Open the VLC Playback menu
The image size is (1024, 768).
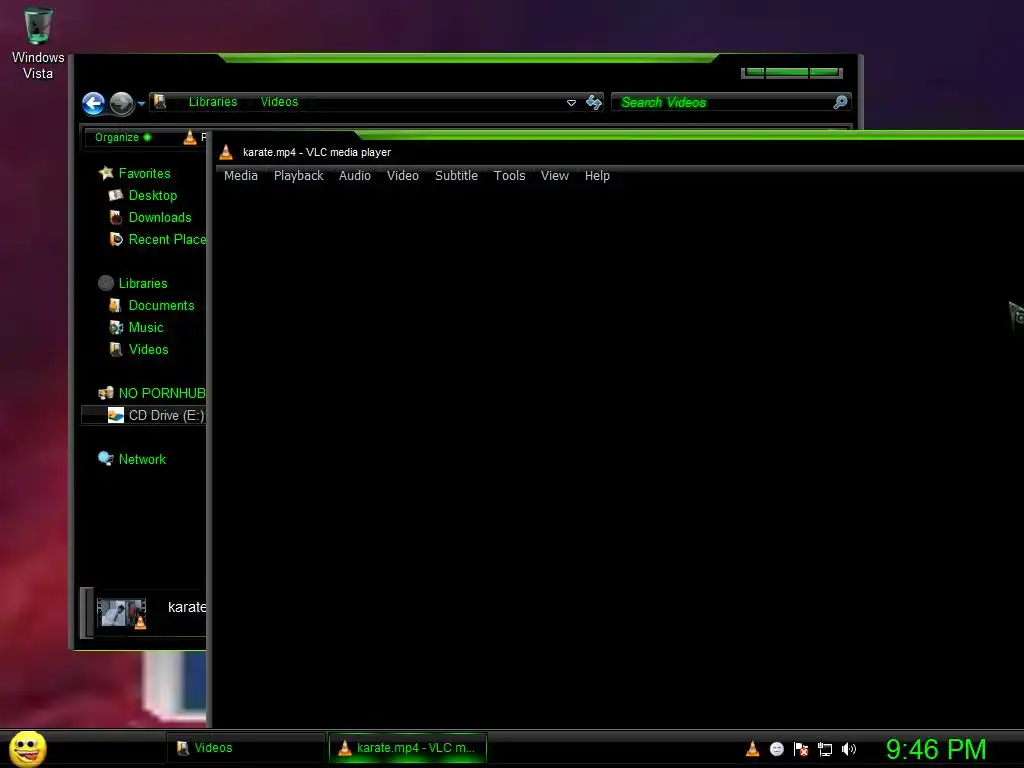298,176
